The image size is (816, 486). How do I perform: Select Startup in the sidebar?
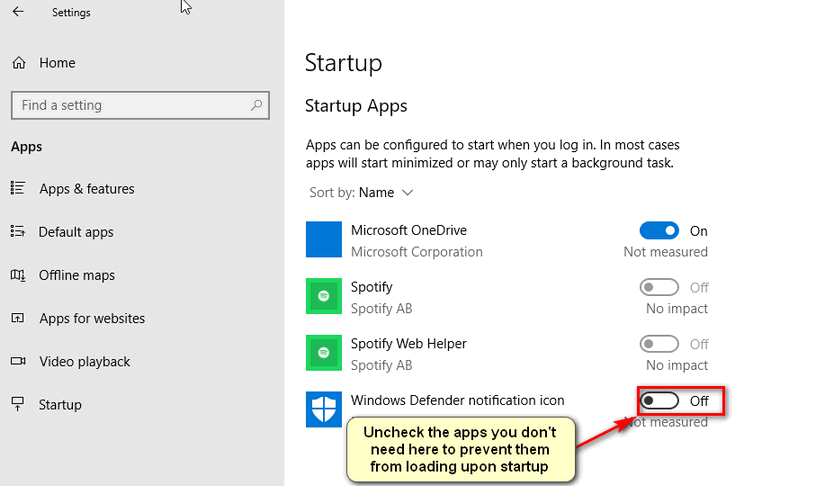(60, 405)
